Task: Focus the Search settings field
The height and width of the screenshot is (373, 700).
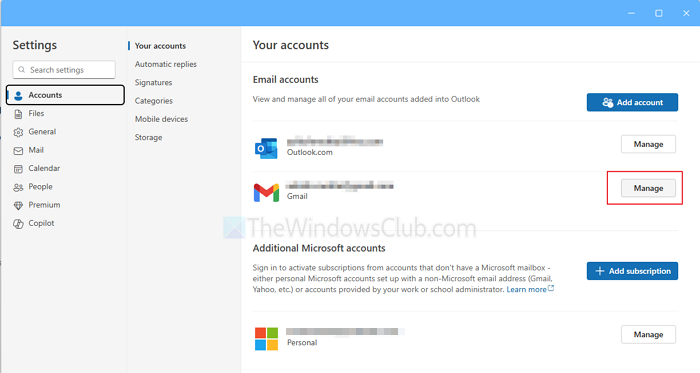Action: [64, 70]
